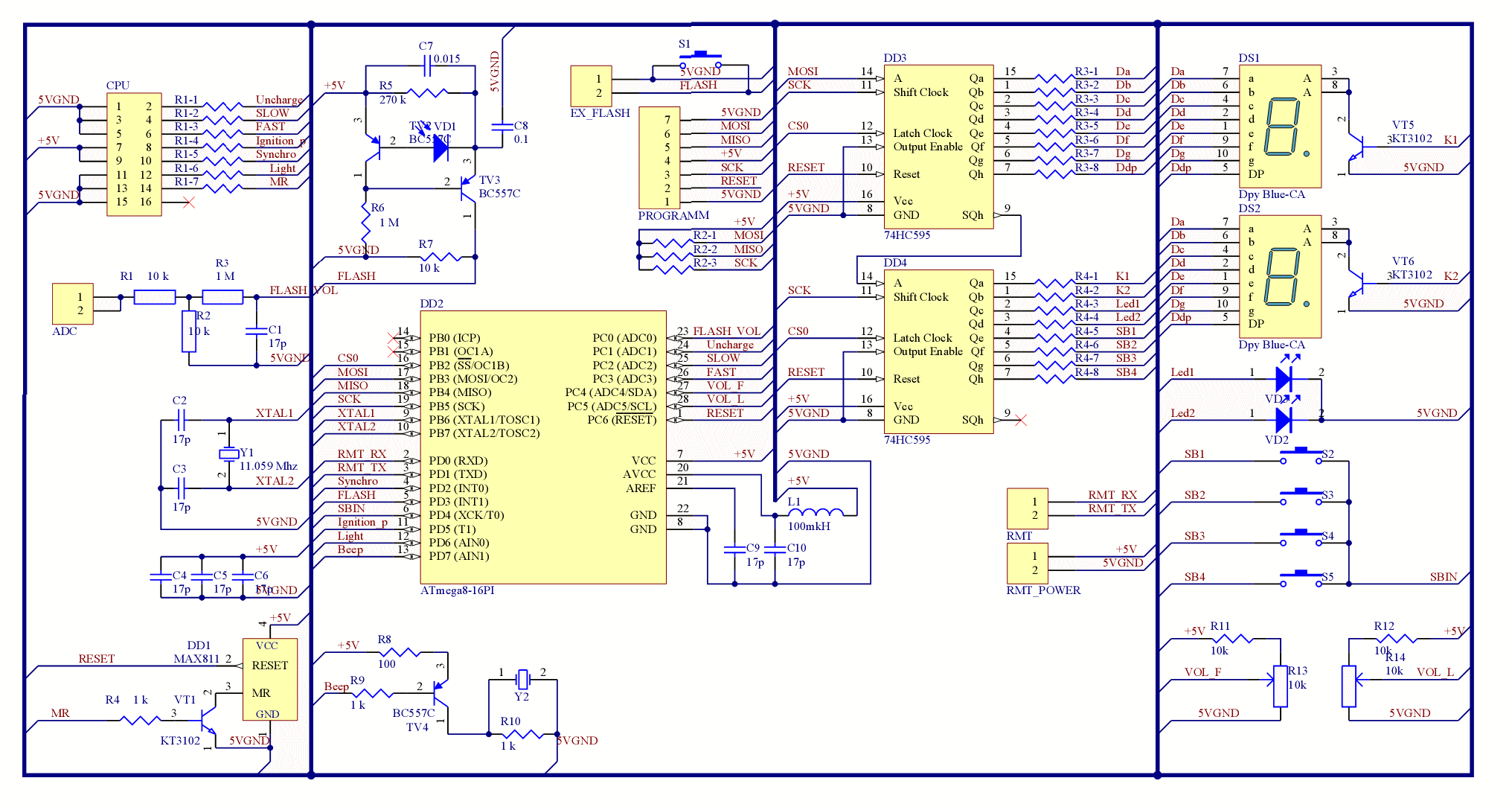Screen dimensions: 1512x810
Task: Select the R13 10k potentiometer symbol
Action: click(x=1280, y=686)
